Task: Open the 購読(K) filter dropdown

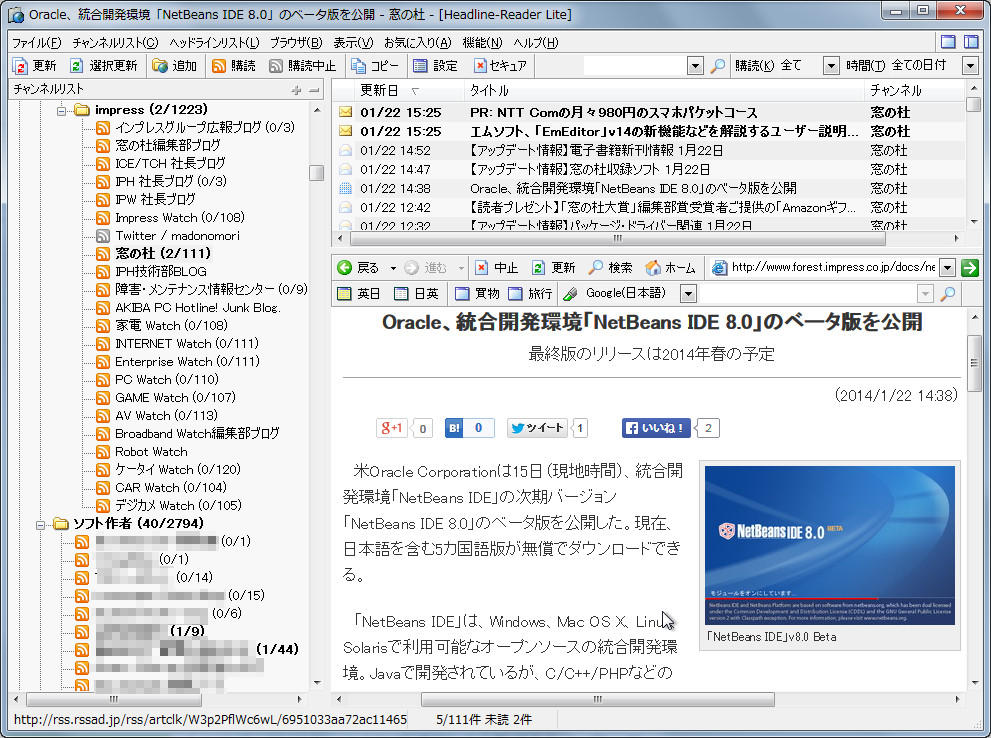Action: tap(830, 67)
